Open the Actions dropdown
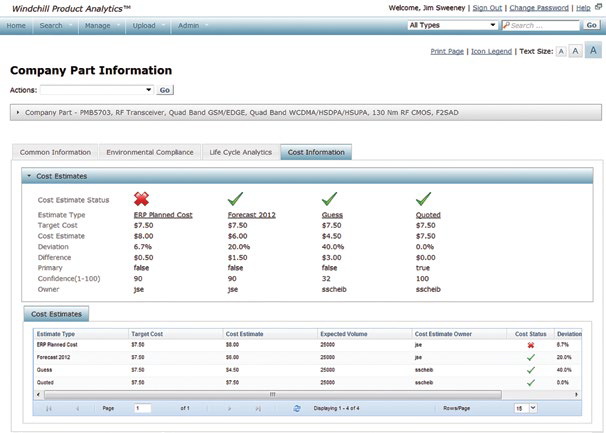The height and width of the screenshot is (433, 606). [x=97, y=90]
